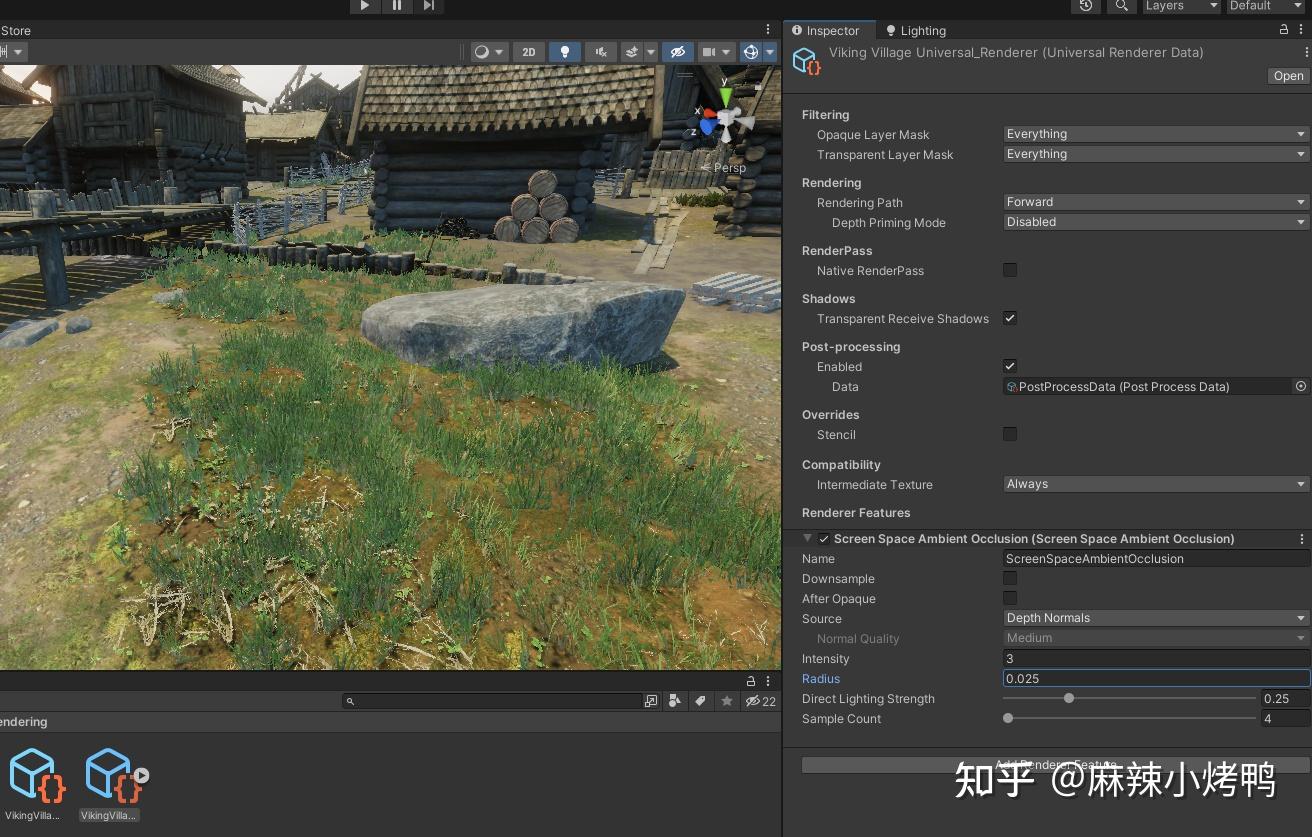The image size is (1312, 837).
Task: Open the Depth Priming Mode dropdown
Action: [x=1156, y=222]
